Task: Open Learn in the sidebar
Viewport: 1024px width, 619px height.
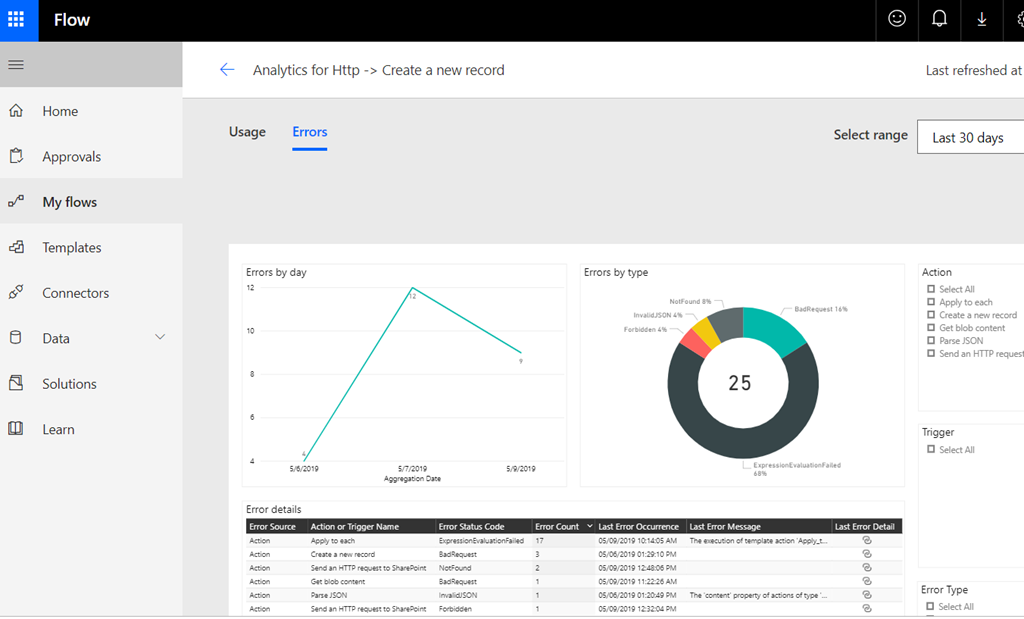Action: (58, 430)
